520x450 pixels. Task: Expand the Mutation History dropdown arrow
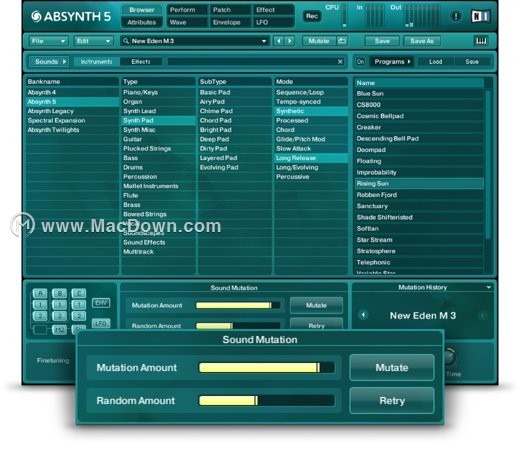[488, 287]
